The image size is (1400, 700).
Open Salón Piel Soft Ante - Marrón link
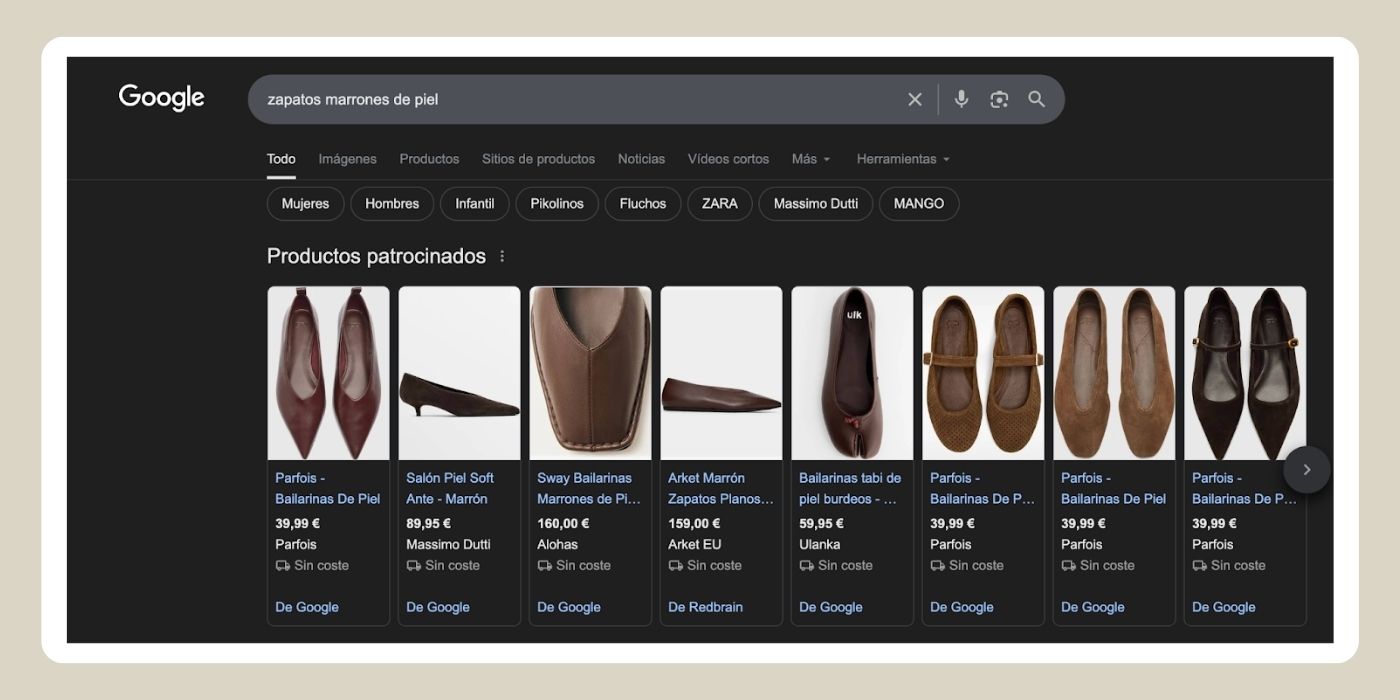450,488
